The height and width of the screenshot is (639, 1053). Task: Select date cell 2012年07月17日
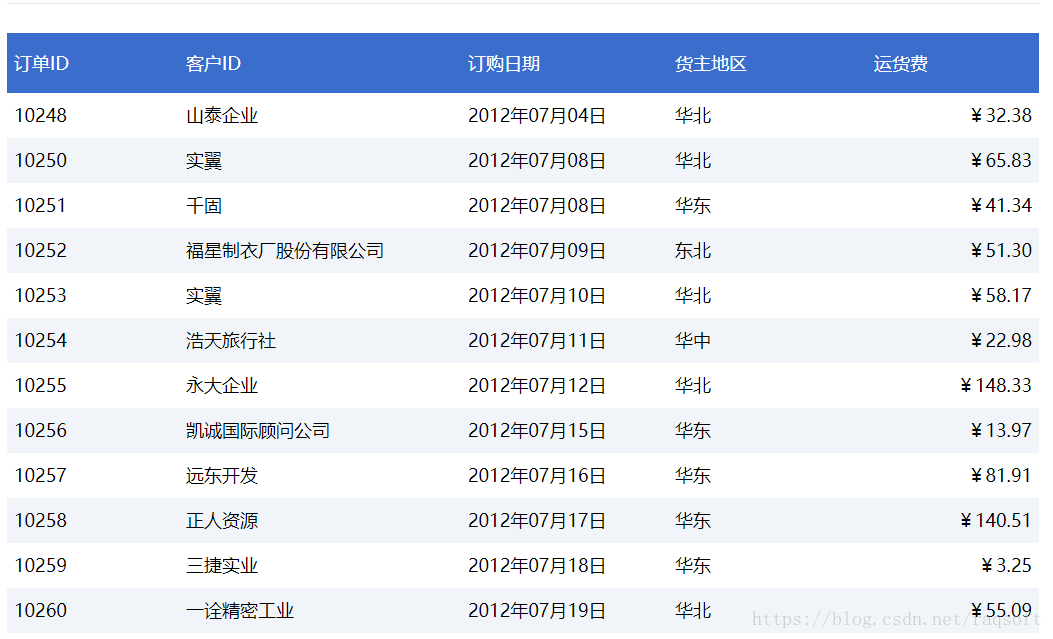[x=537, y=520]
